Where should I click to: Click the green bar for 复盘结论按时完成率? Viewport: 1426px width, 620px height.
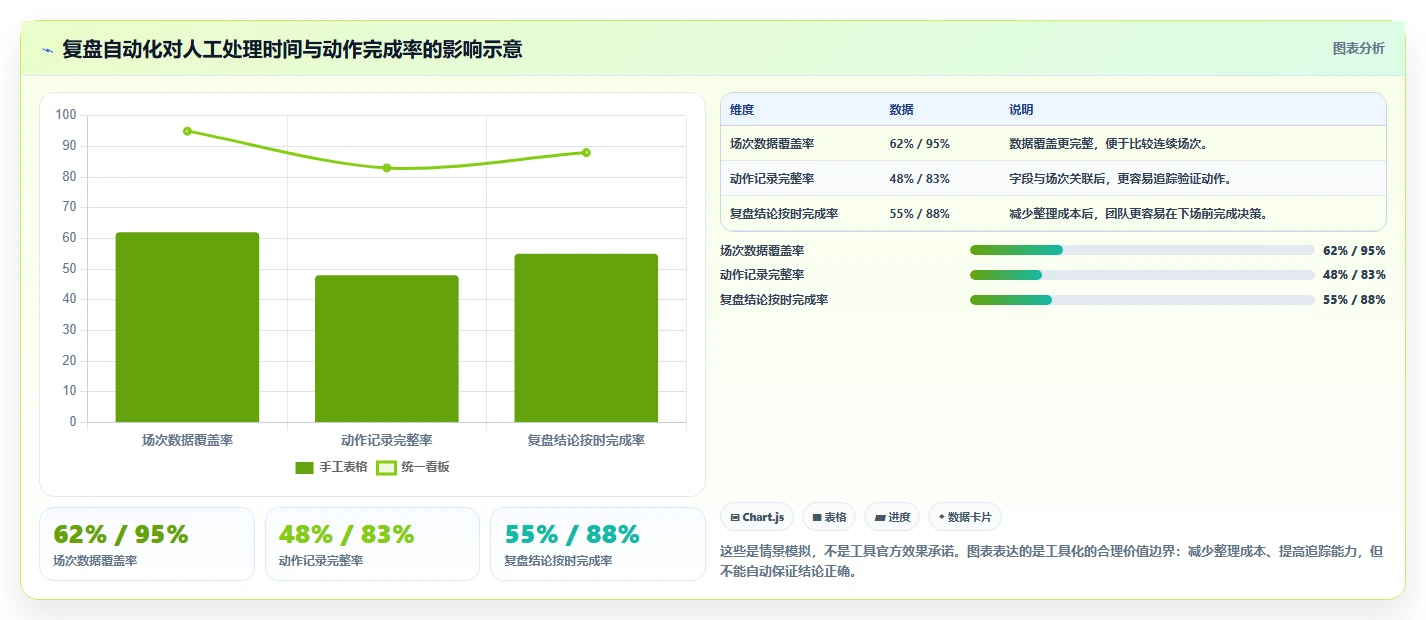click(x=586, y=338)
